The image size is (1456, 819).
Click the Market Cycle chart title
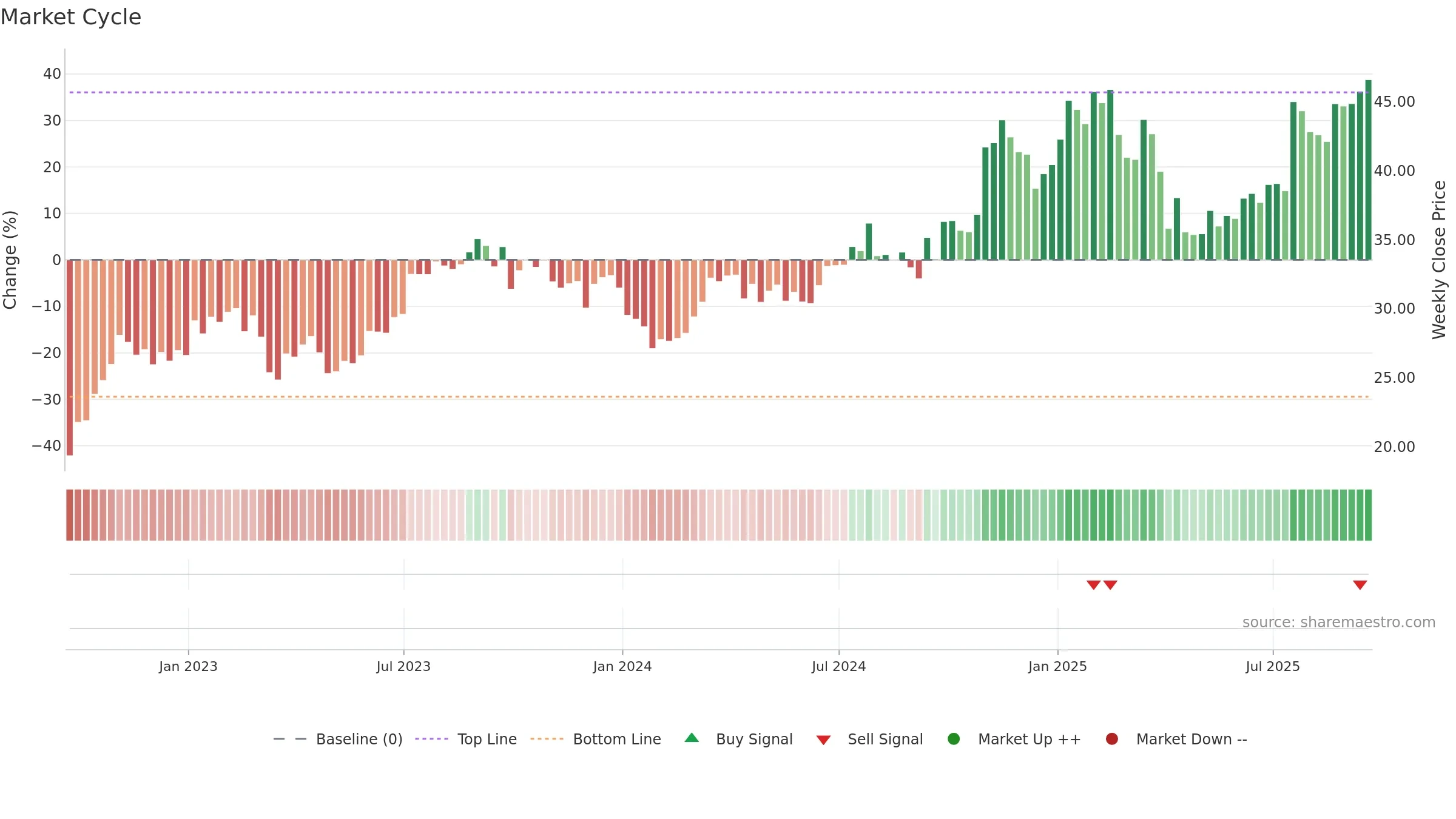point(71,17)
